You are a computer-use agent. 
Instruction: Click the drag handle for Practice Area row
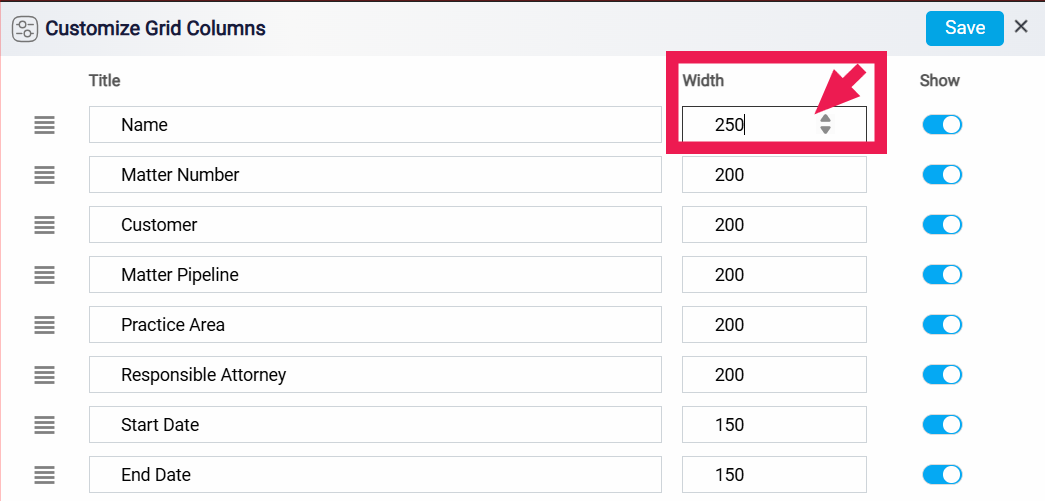[44, 324]
